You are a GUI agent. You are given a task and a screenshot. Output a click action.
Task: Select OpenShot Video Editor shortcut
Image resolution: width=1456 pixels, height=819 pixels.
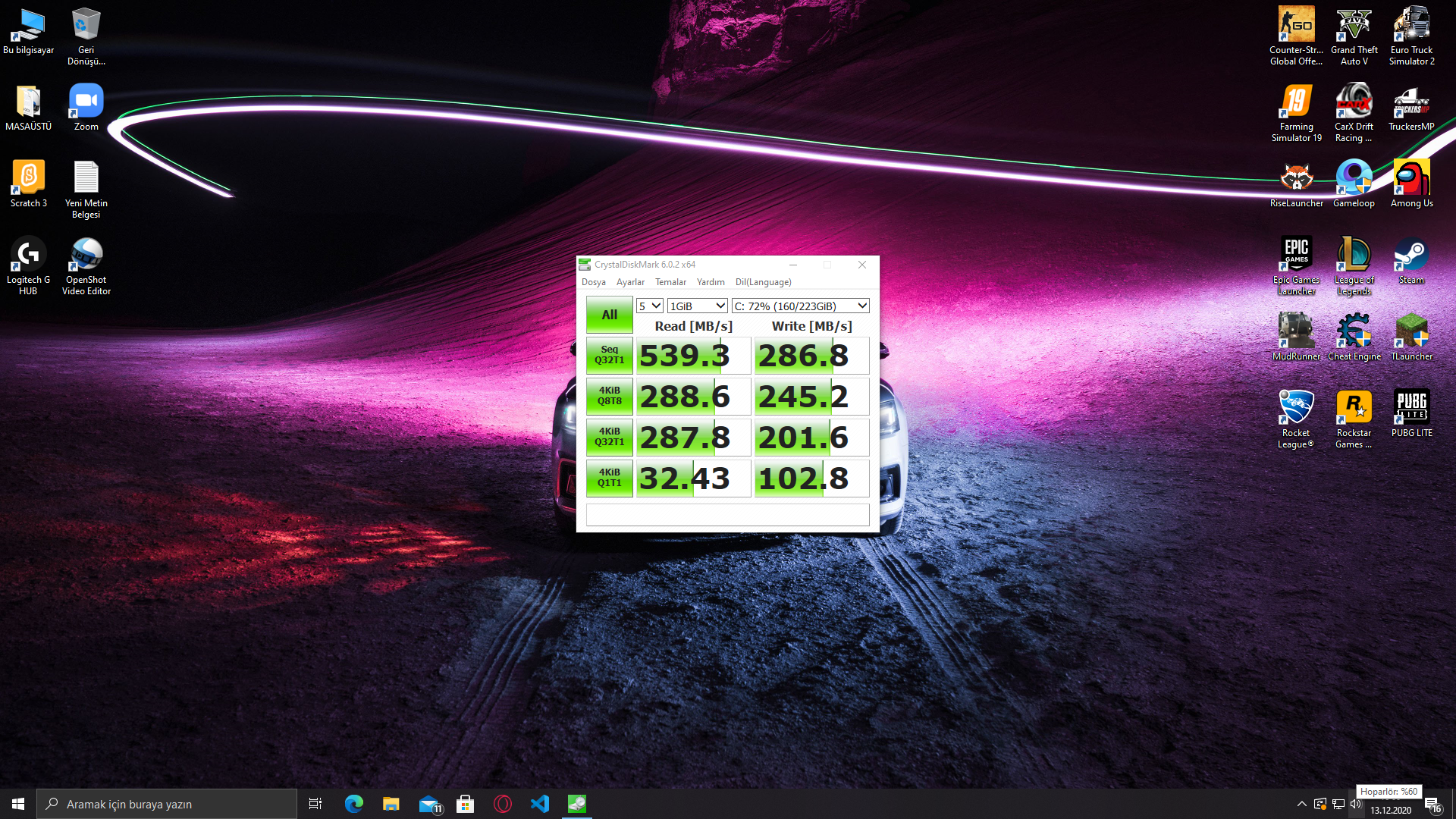86,266
